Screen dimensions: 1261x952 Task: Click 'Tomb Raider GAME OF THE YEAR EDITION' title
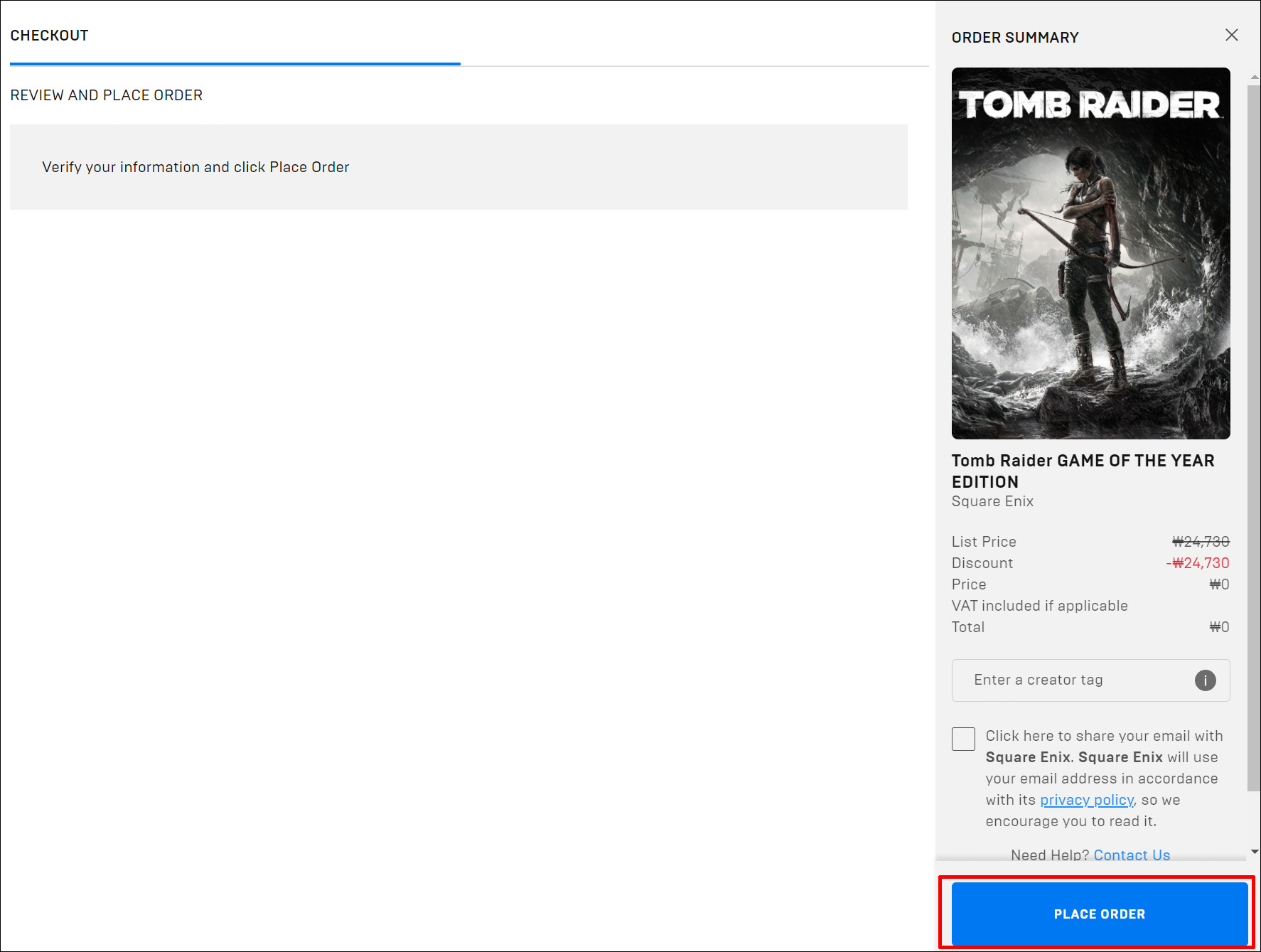[x=1083, y=471]
